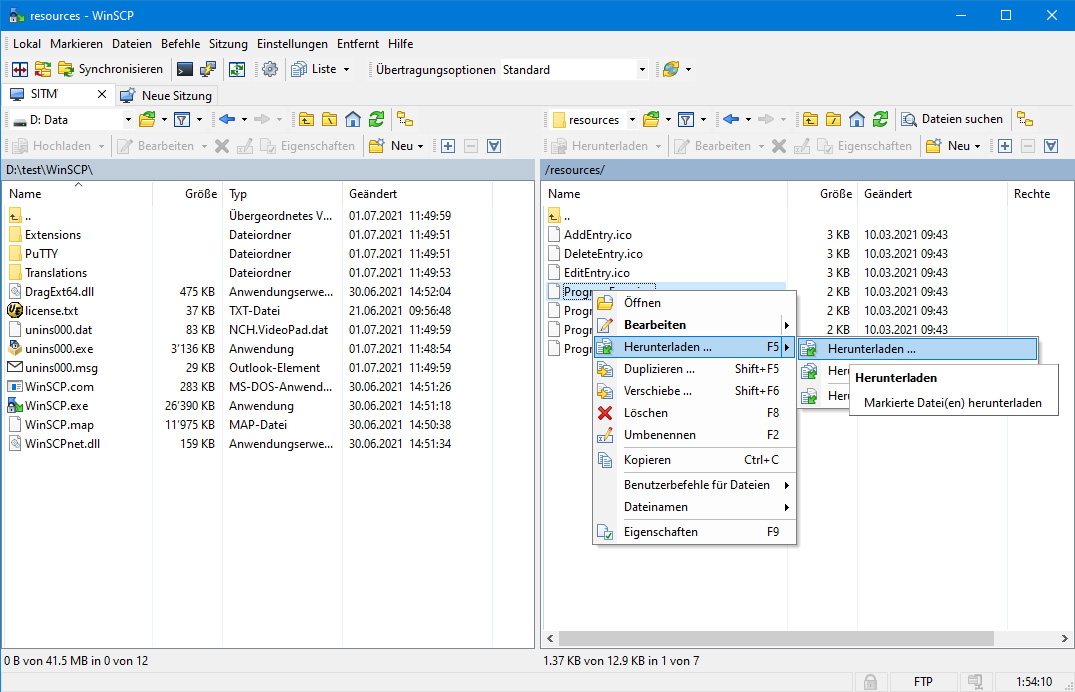Select DeleteEntry.ico in the remote file list
Screen dimensions: 1075x692
pos(603,254)
